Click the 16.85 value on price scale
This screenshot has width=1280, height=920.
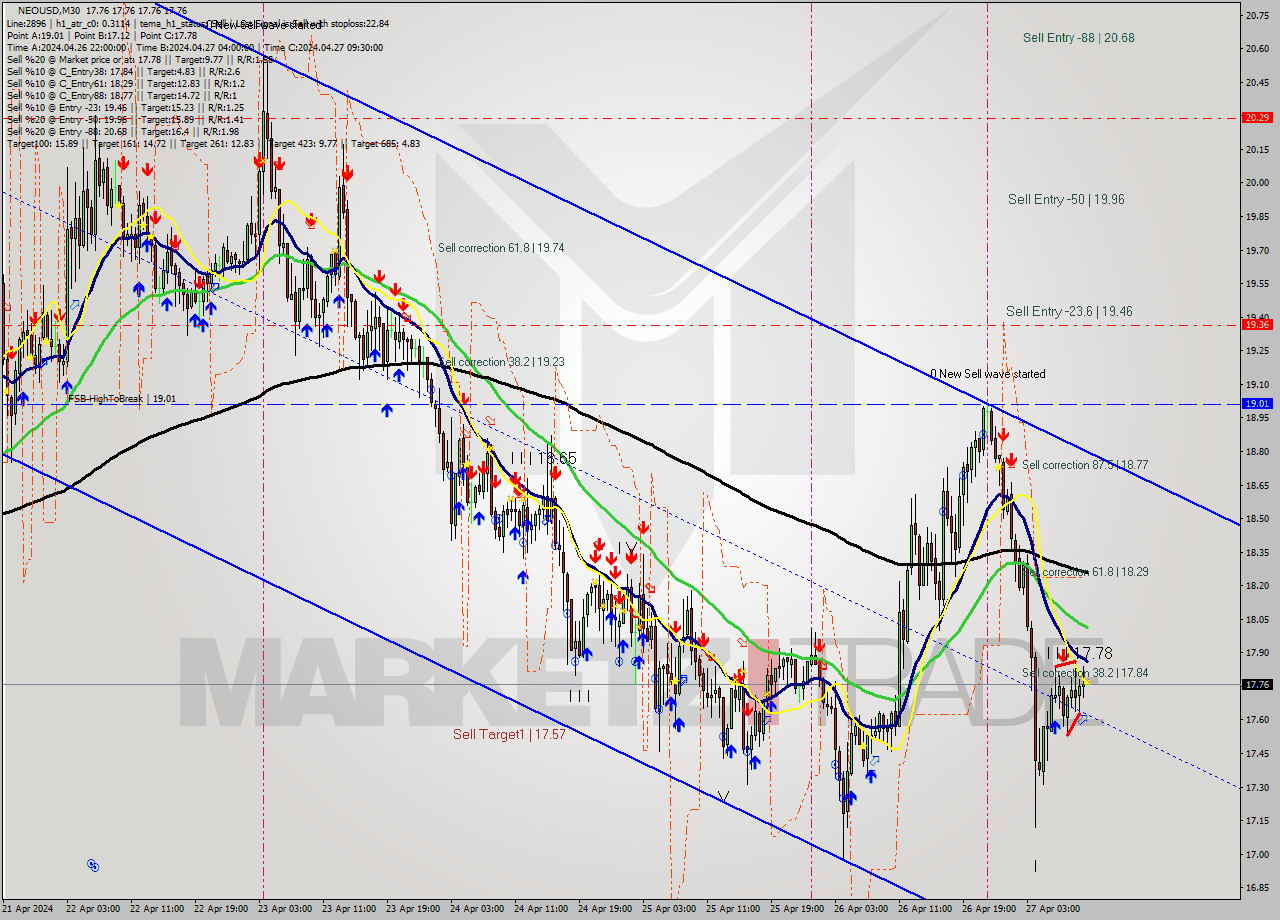click(x=1257, y=888)
